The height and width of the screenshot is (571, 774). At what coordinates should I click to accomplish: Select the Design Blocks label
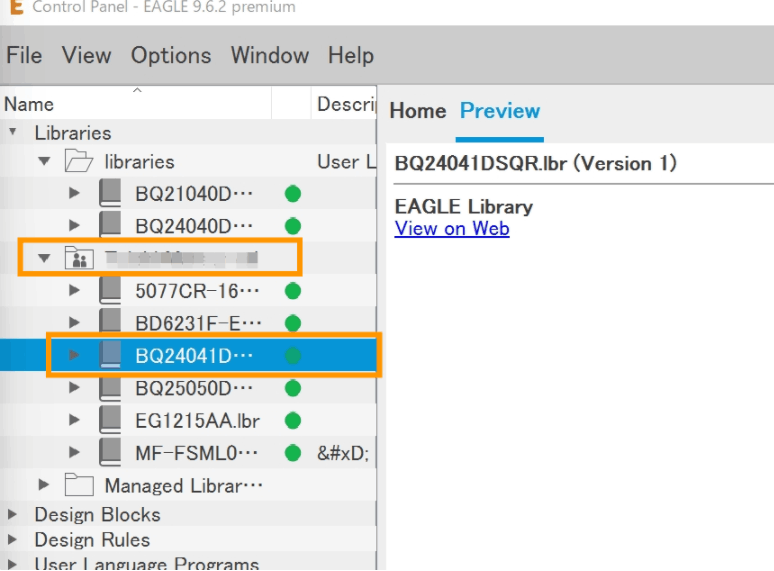(97, 514)
